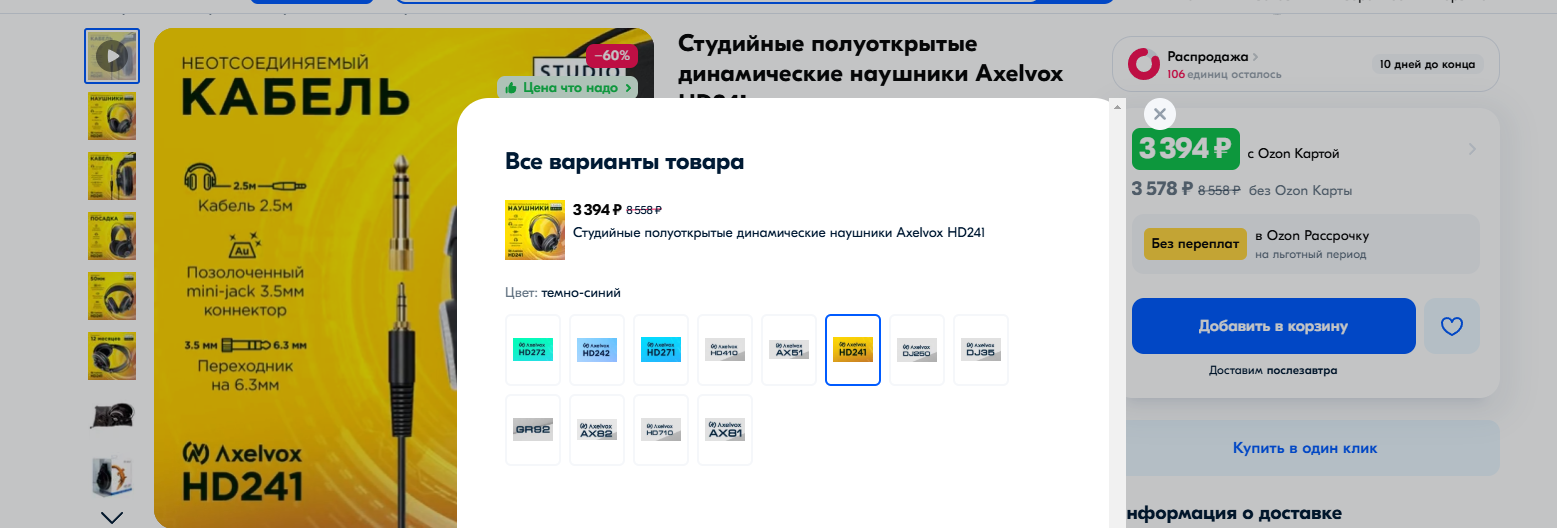
Task: Click 3 578 ₽ price without Ozon Card
Action: click(x=1162, y=188)
